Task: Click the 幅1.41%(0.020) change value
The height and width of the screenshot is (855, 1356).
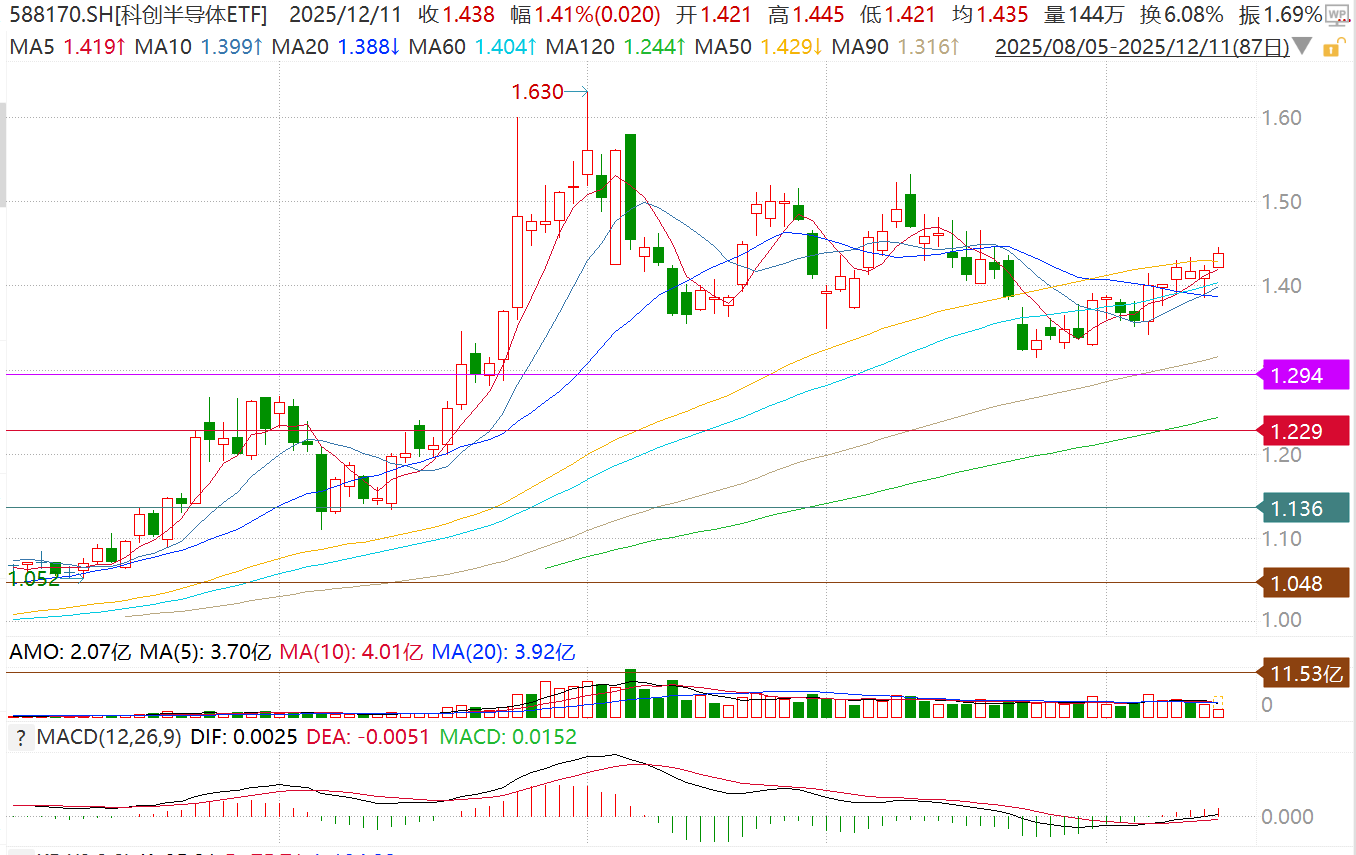Action: click(x=586, y=15)
